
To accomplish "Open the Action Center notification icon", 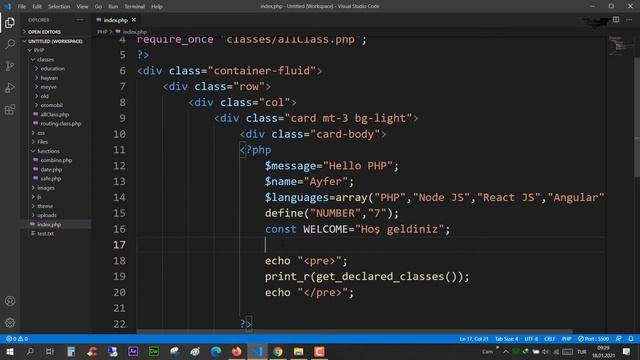I will click(627, 351).
